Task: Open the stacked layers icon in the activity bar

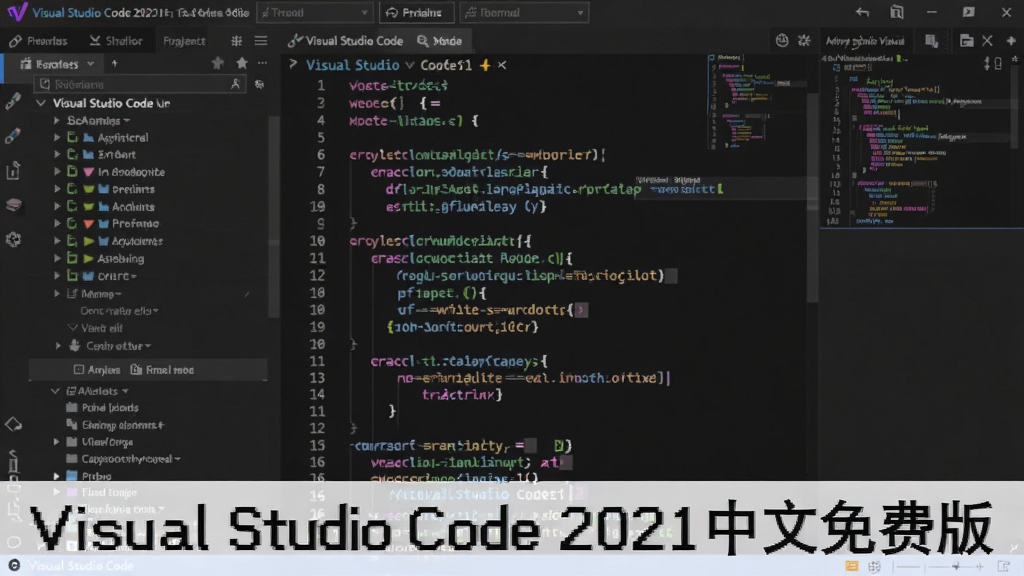Action: (x=13, y=204)
